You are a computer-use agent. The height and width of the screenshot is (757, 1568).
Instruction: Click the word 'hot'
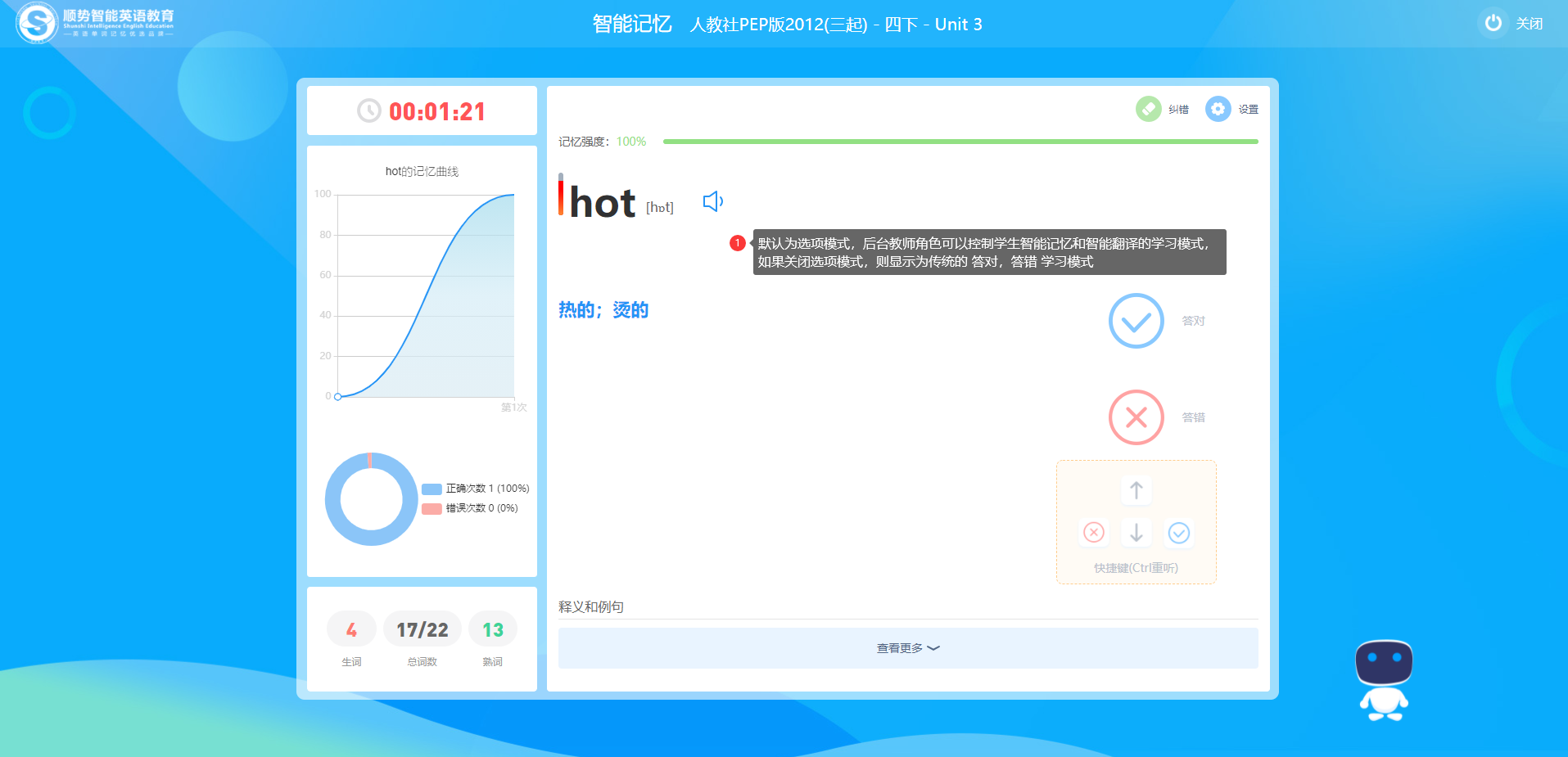[x=602, y=202]
